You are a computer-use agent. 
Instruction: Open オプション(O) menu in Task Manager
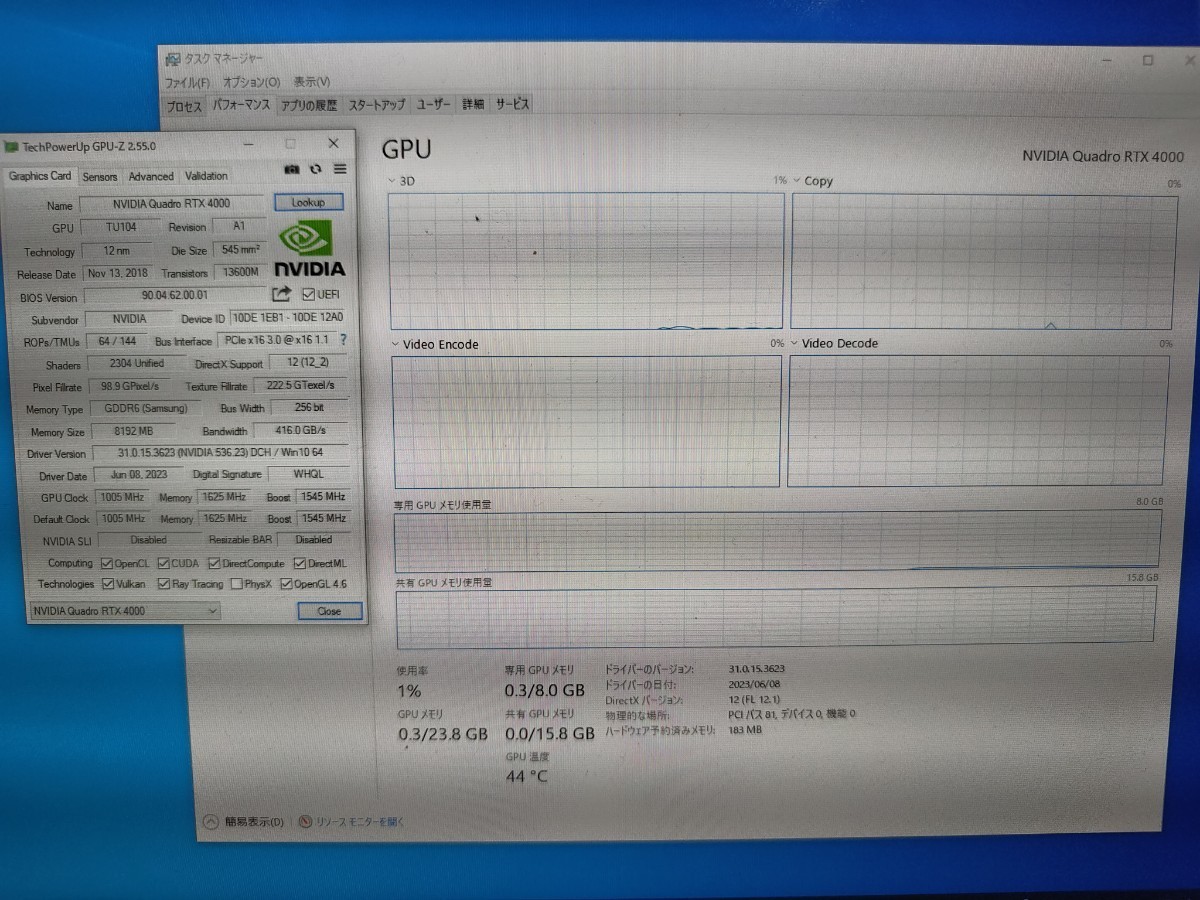(251, 82)
